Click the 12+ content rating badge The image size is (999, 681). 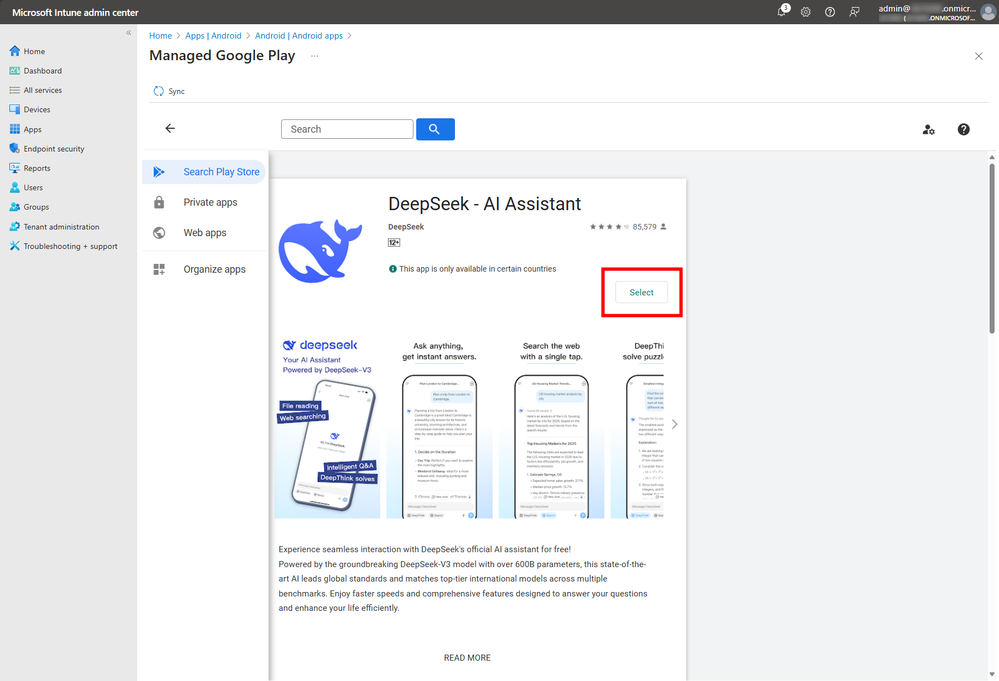click(x=394, y=243)
